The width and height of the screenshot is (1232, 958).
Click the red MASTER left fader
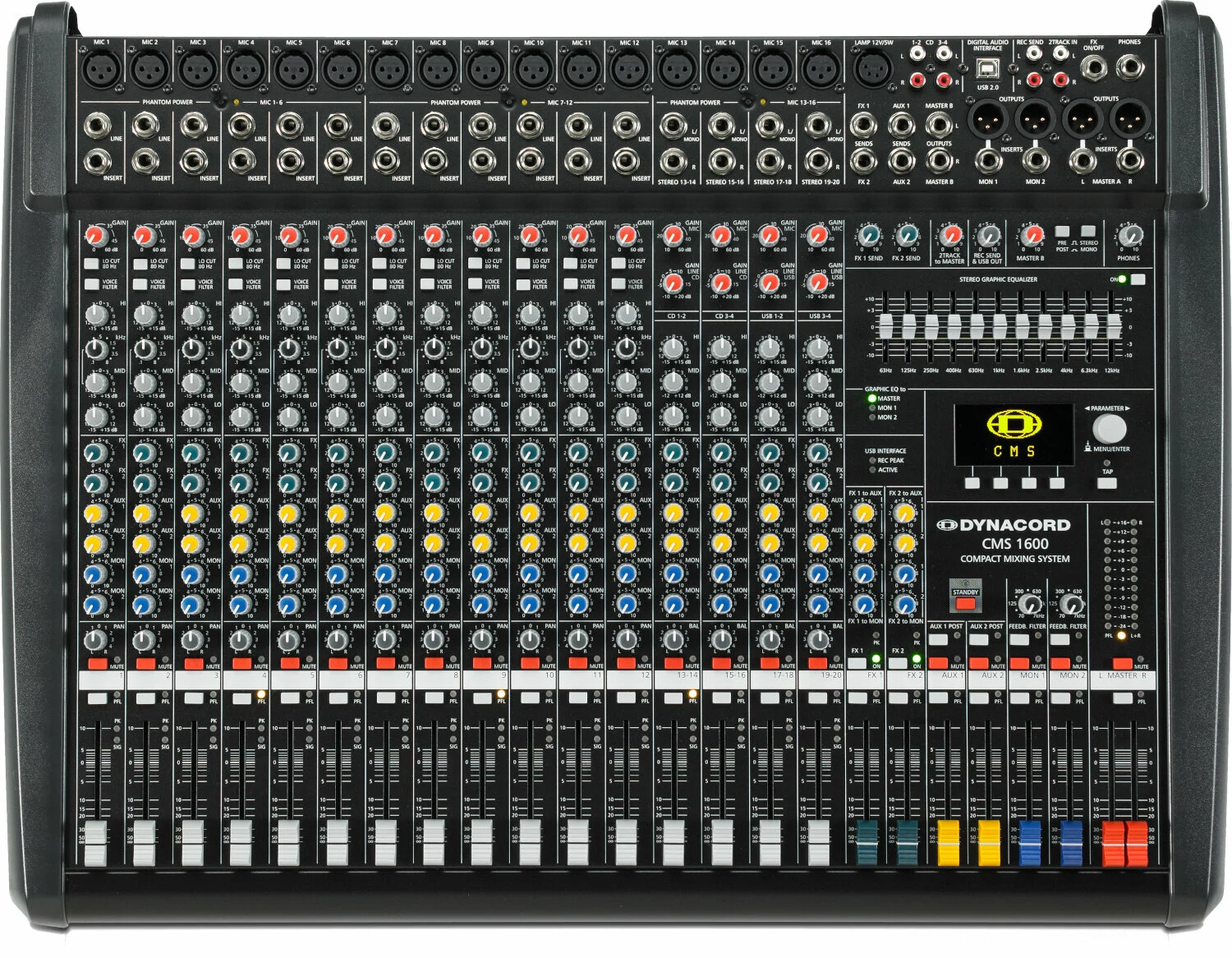coord(1113,842)
